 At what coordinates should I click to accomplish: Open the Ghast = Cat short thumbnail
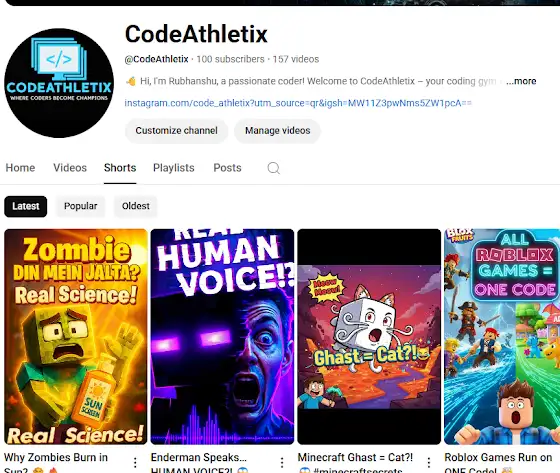click(369, 337)
